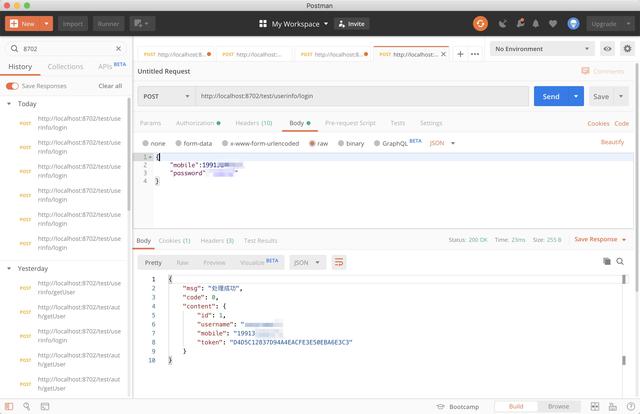Switch to two-pane layout icon
The width and height of the screenshot is (640, 414).
[x=595, y=406]
